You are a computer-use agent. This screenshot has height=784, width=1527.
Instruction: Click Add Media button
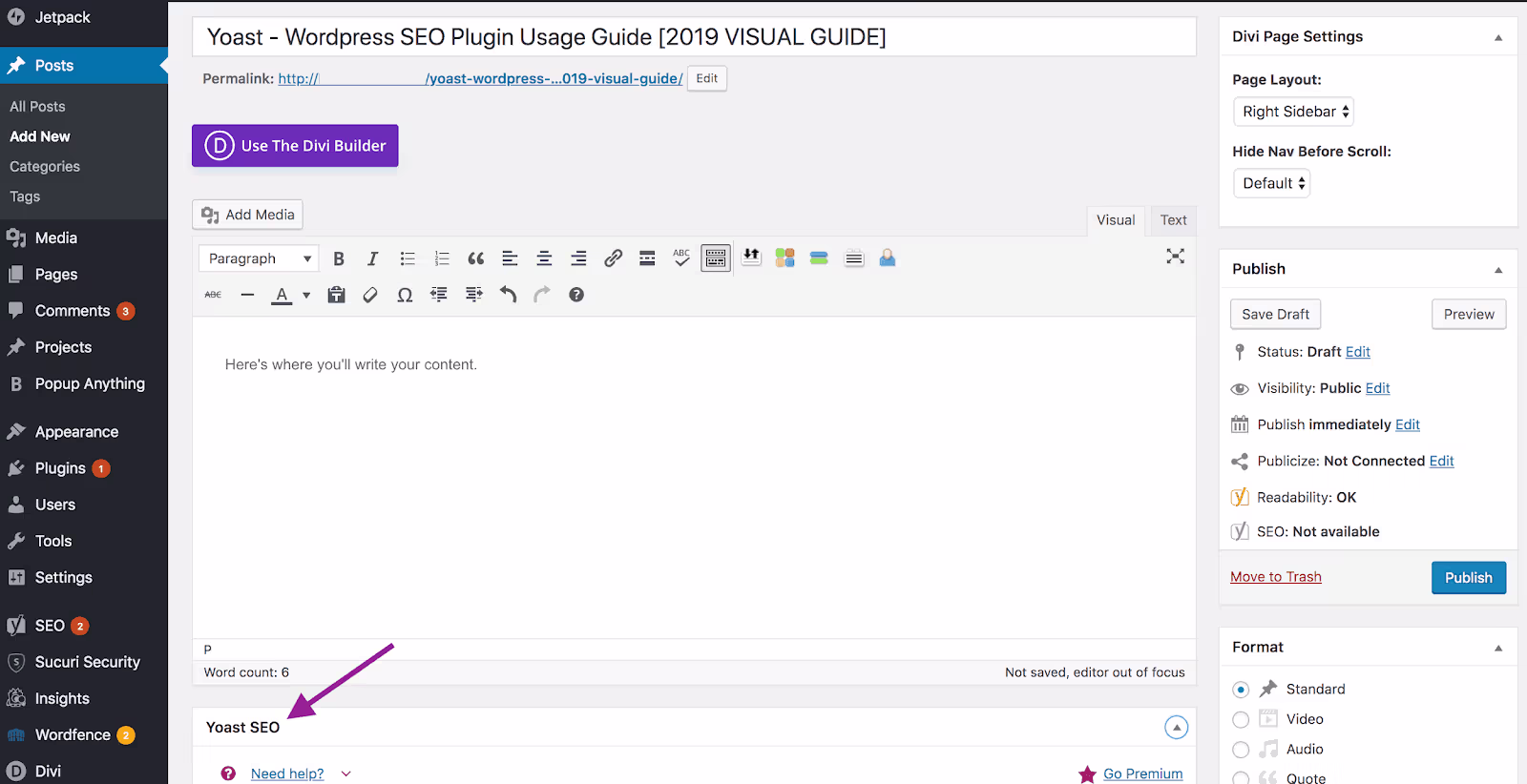(248, 215)
